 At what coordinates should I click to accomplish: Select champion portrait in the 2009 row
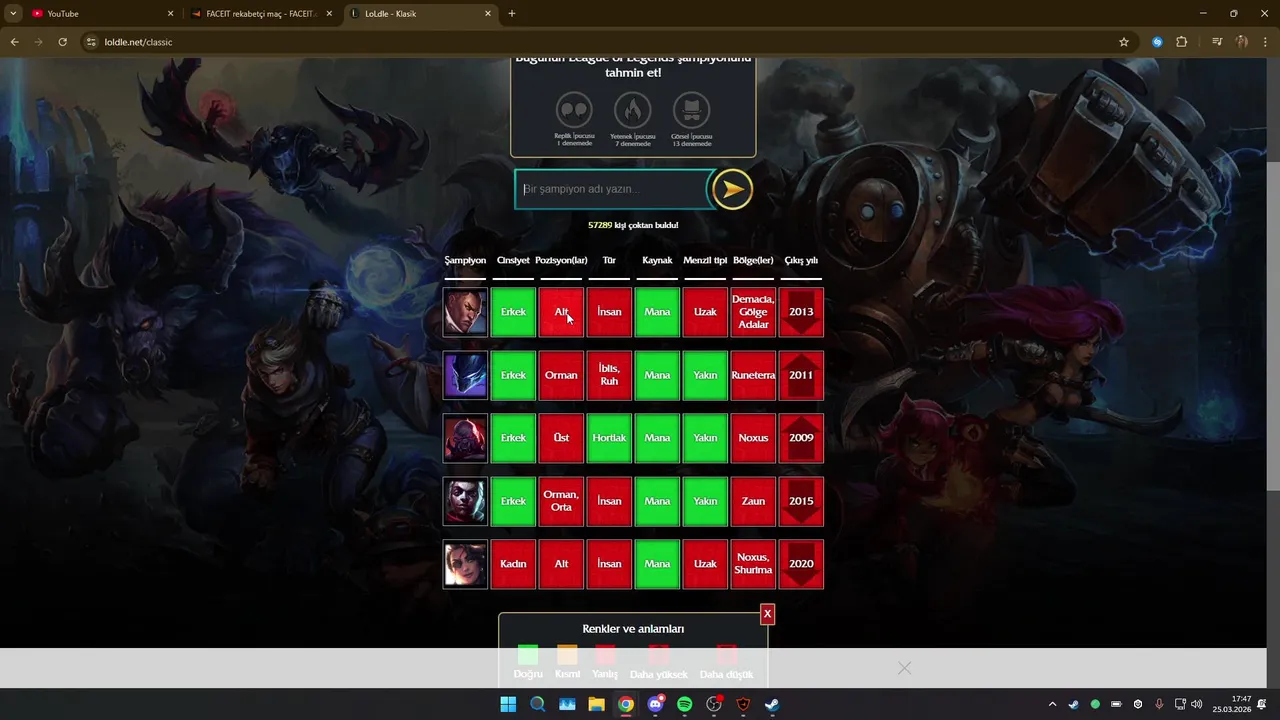pyautogui.click(x=465, y=438)
